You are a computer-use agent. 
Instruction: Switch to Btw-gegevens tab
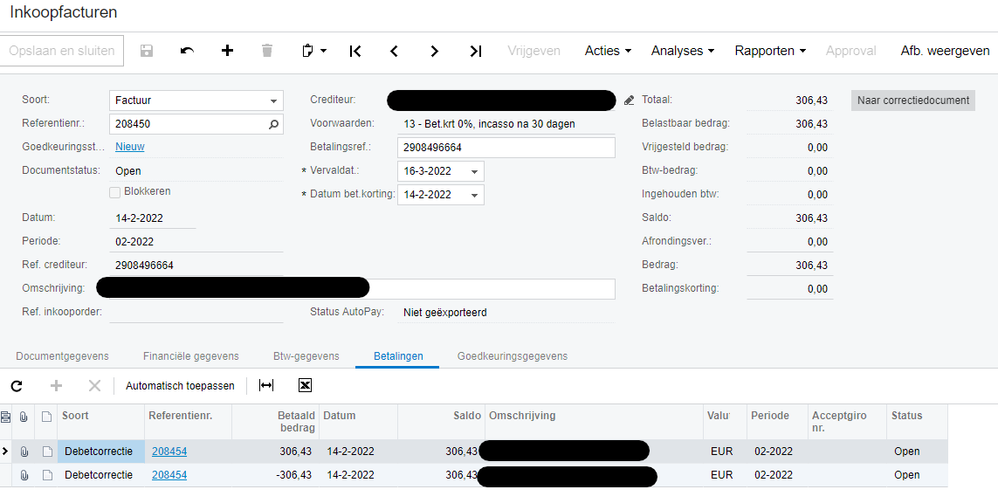[306, 356]
